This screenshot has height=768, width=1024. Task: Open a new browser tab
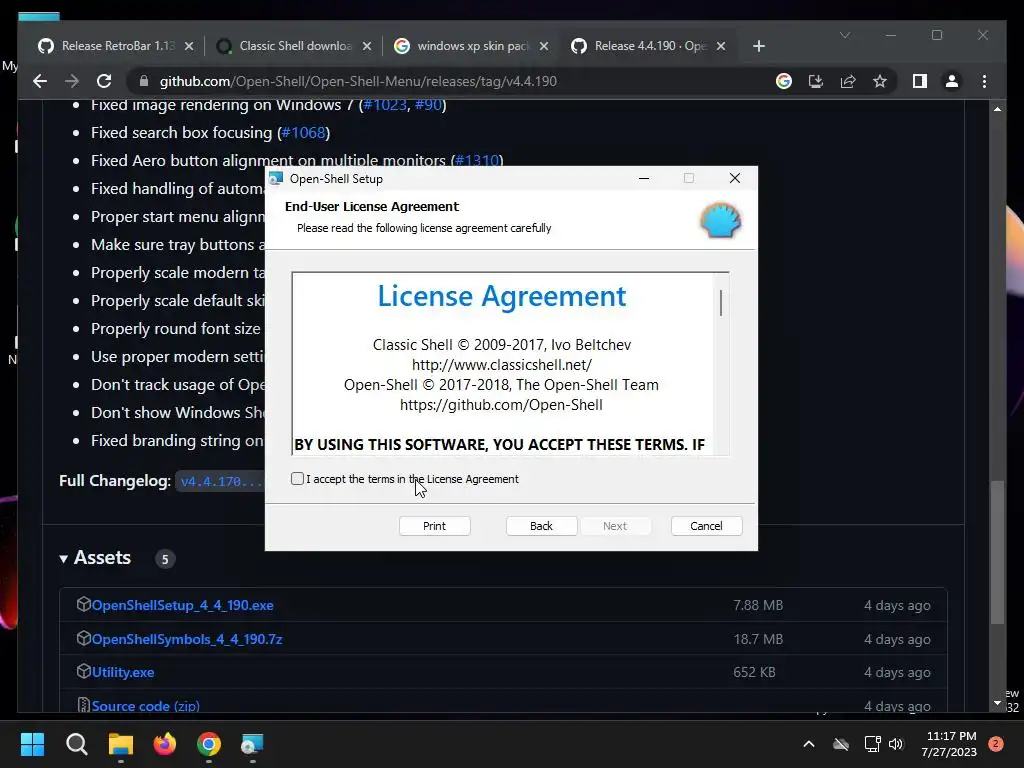tap(758, 46)
